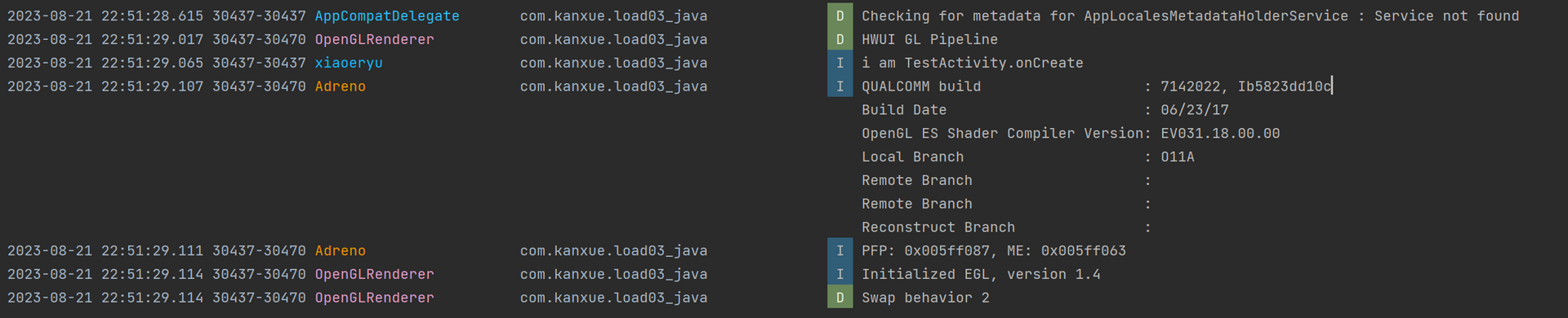Click the I badge beside Initialized EGL message
Viewport: 1568px width, 318px height.
tap(840, 274)
